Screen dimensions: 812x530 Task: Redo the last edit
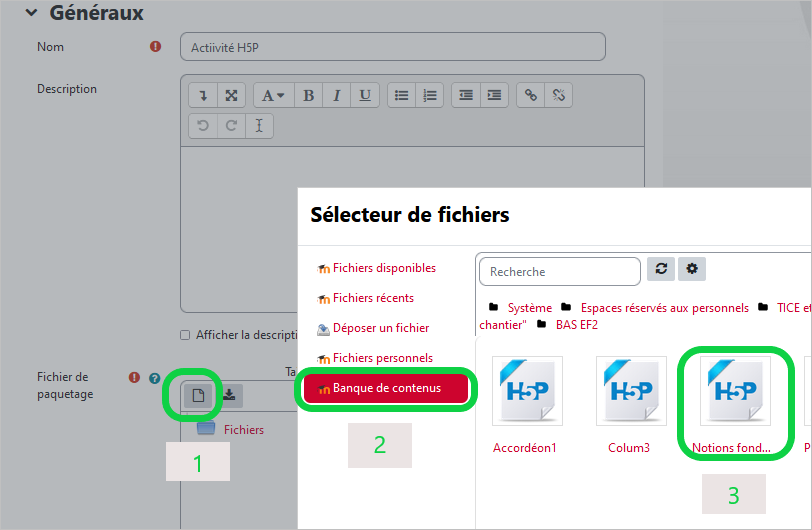231,126
